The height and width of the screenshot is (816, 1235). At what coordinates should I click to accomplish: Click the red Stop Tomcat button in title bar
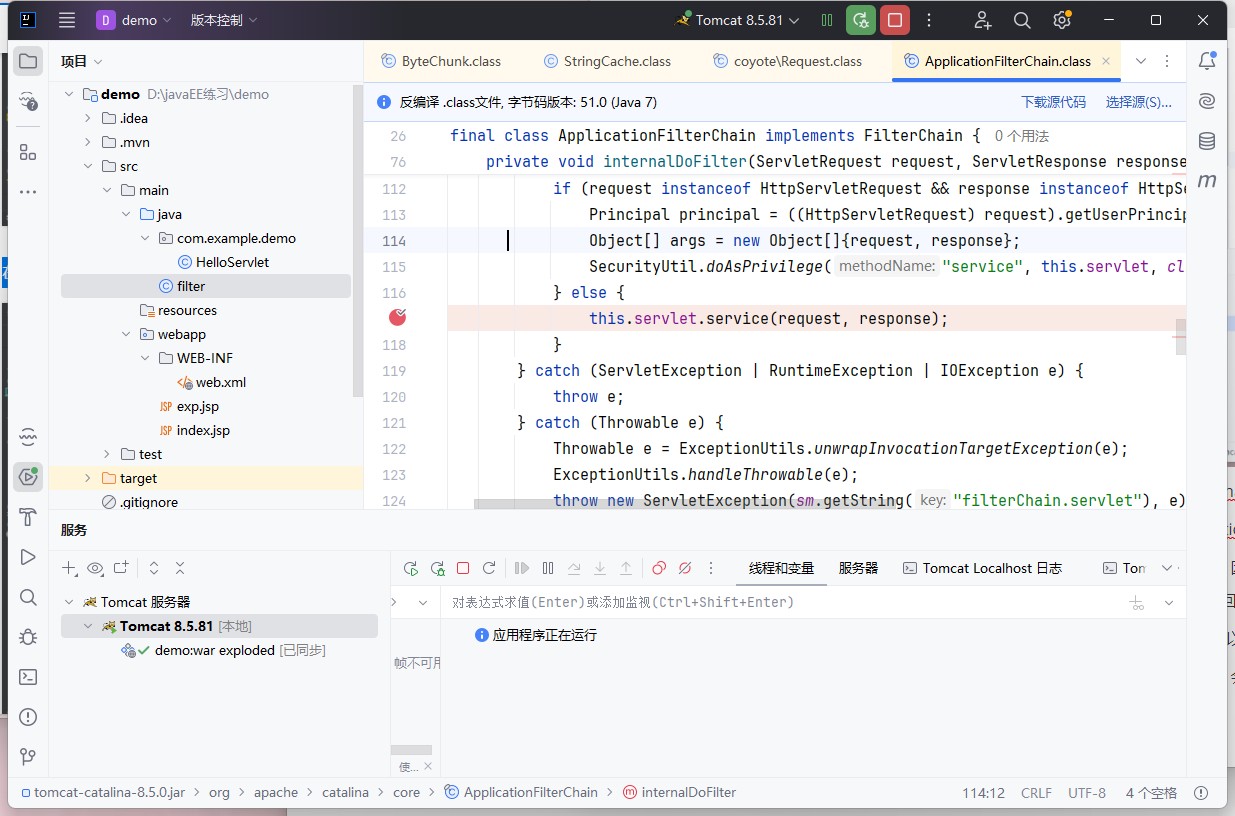click(x=894, y=20)
